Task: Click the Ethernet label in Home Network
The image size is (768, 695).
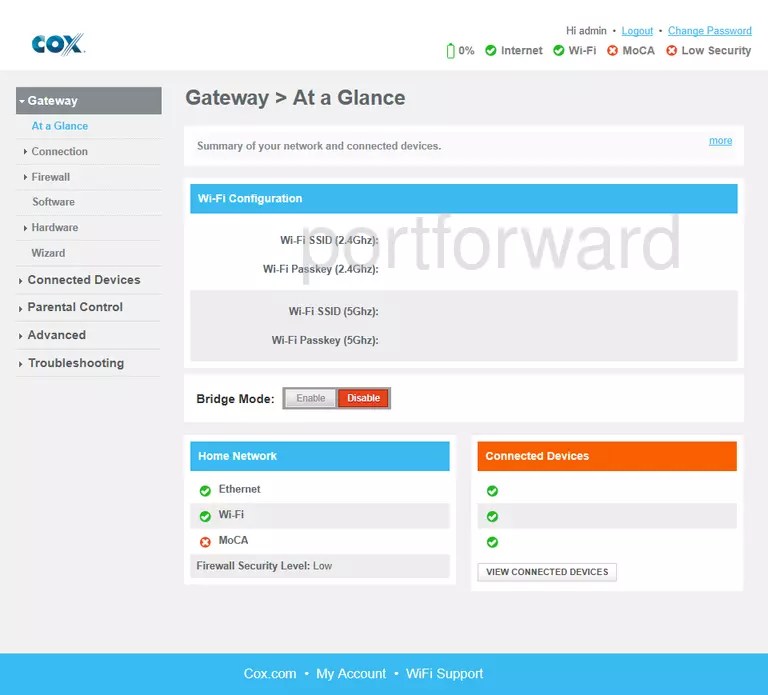Action: tap(239, 489)
